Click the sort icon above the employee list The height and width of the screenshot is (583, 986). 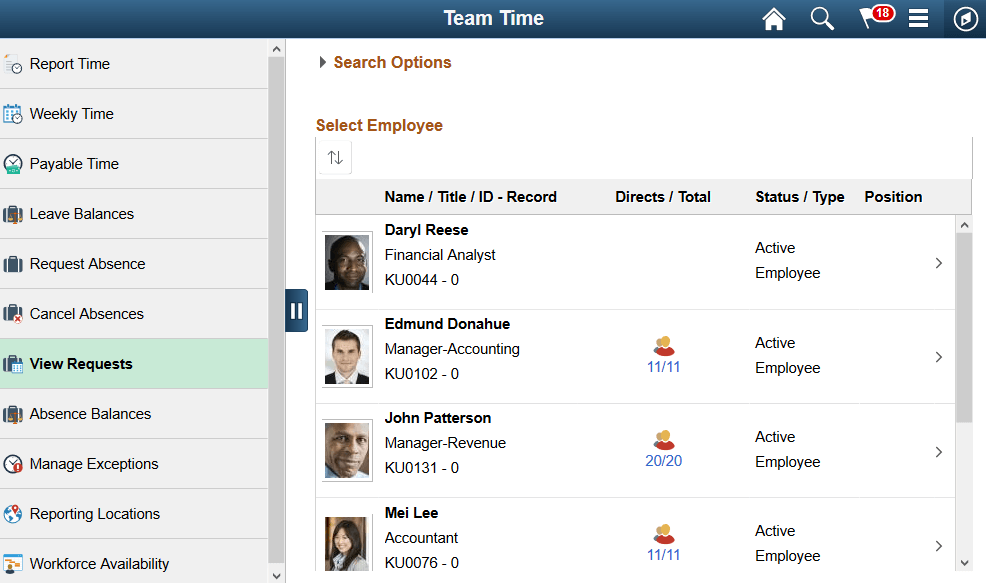[334, 157]
